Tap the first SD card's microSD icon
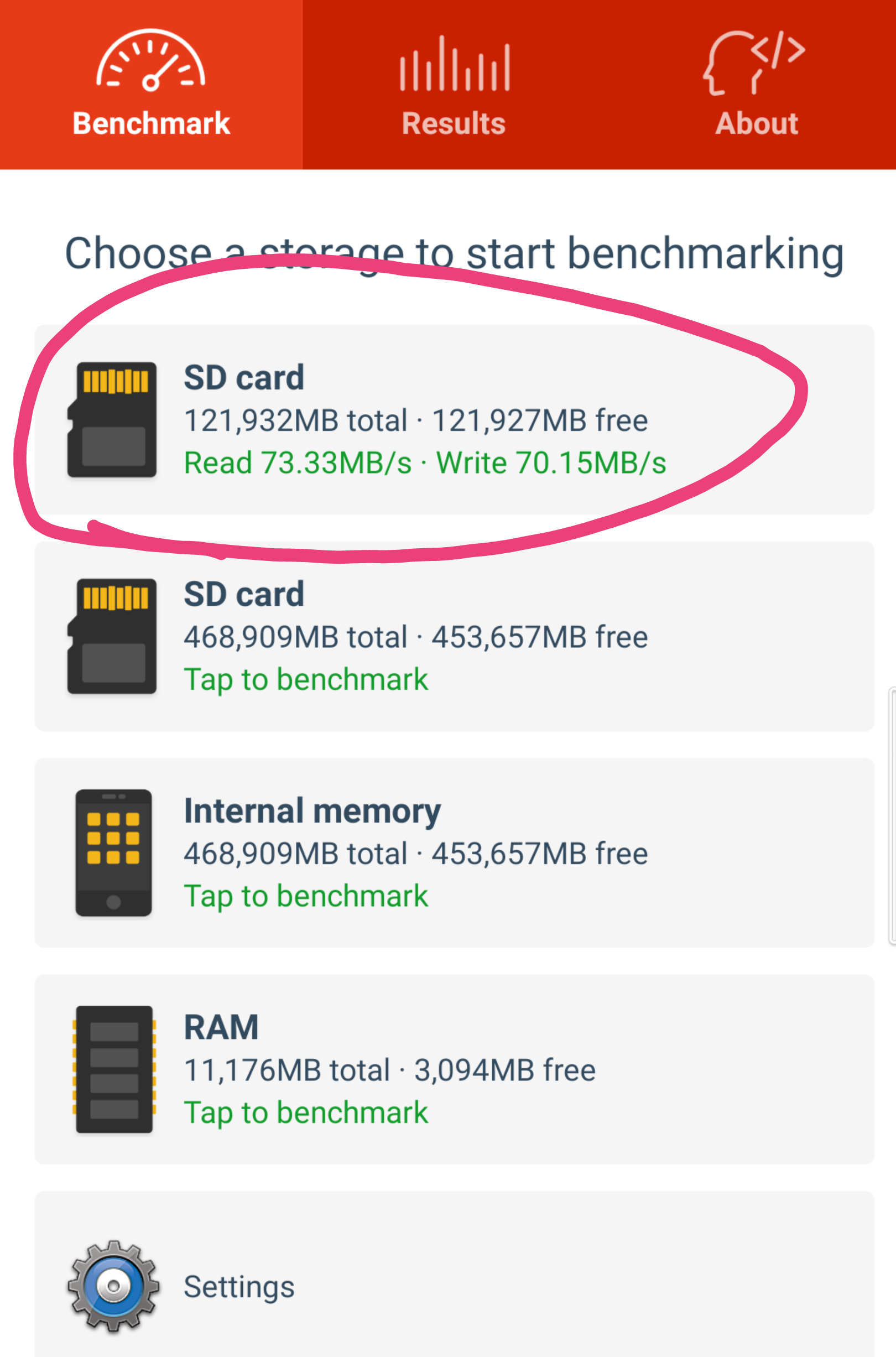 tap(112, 419)
